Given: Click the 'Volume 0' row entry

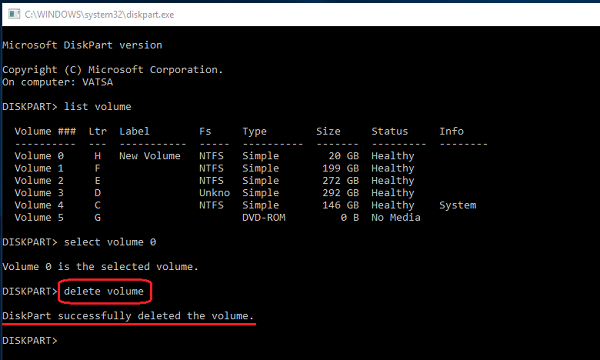Looking at the screenshot, I should click(39, 156).
